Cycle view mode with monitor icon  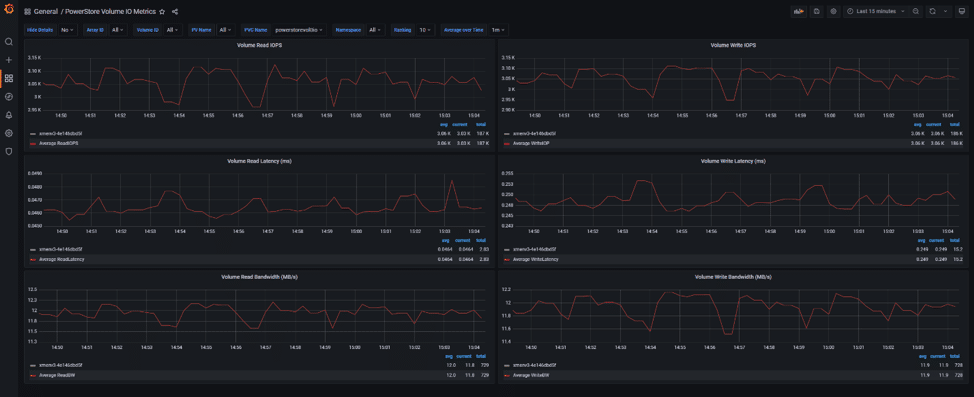(x=962, y=11)
